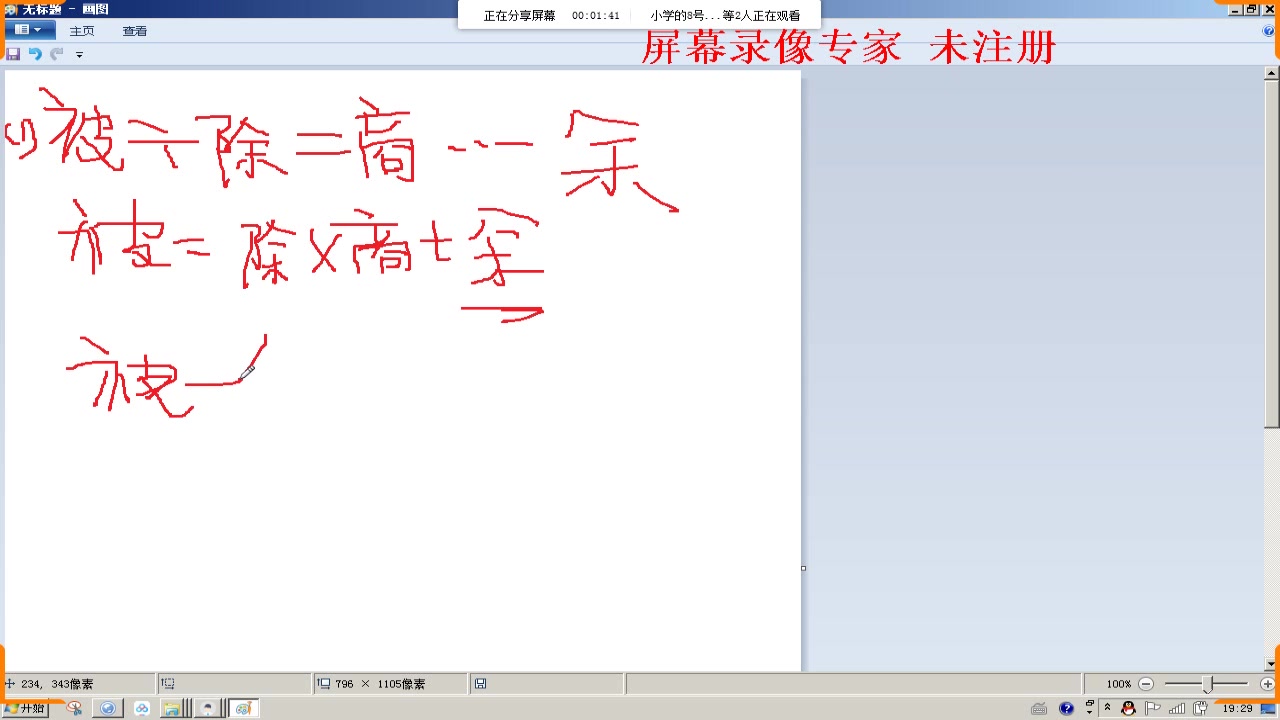
Task: Undo the last drawing stroke
Action: click(34, 54)
